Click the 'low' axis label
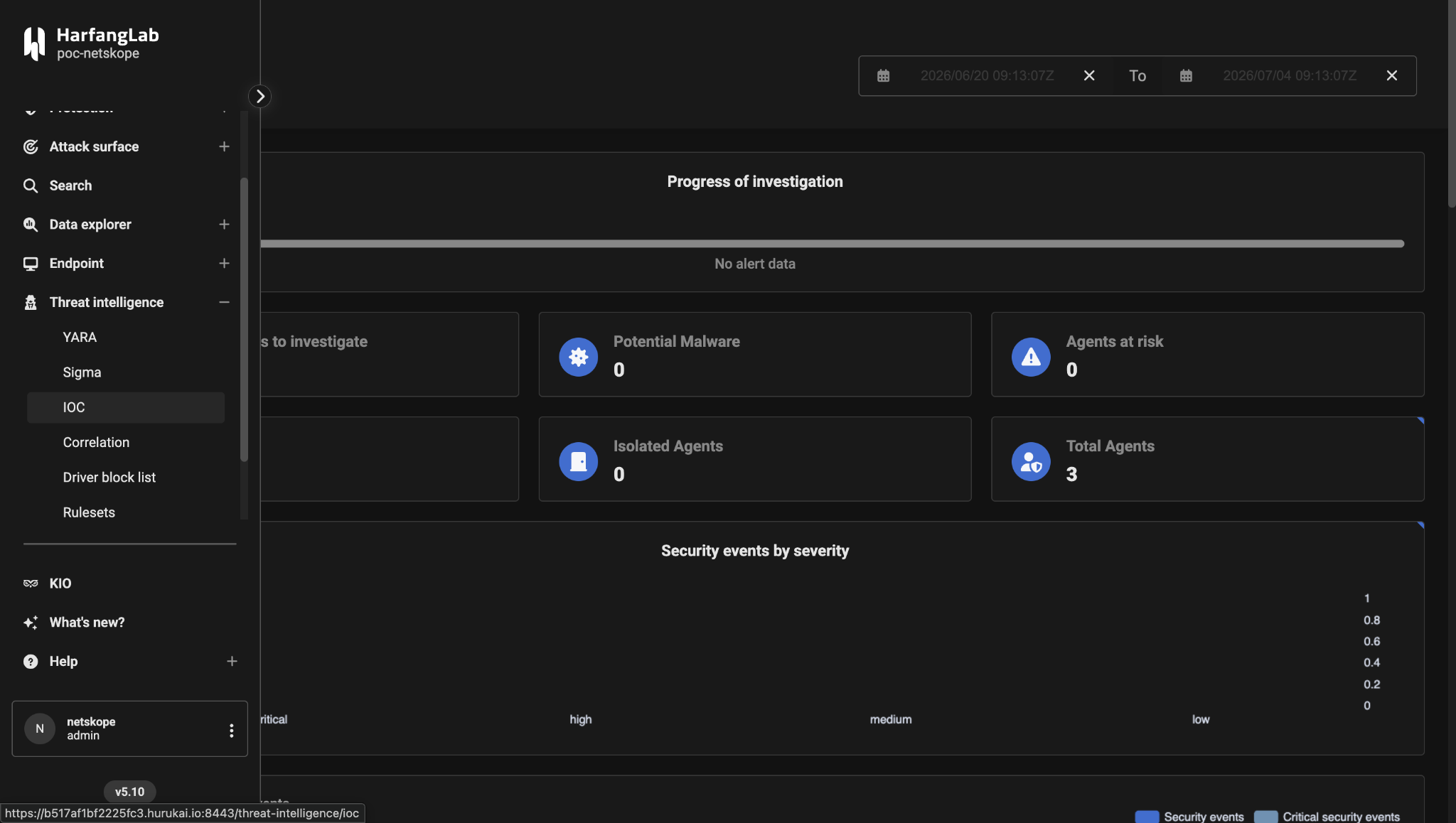The height and width of the screenshot is (823, 1456). click(1200, 719)
